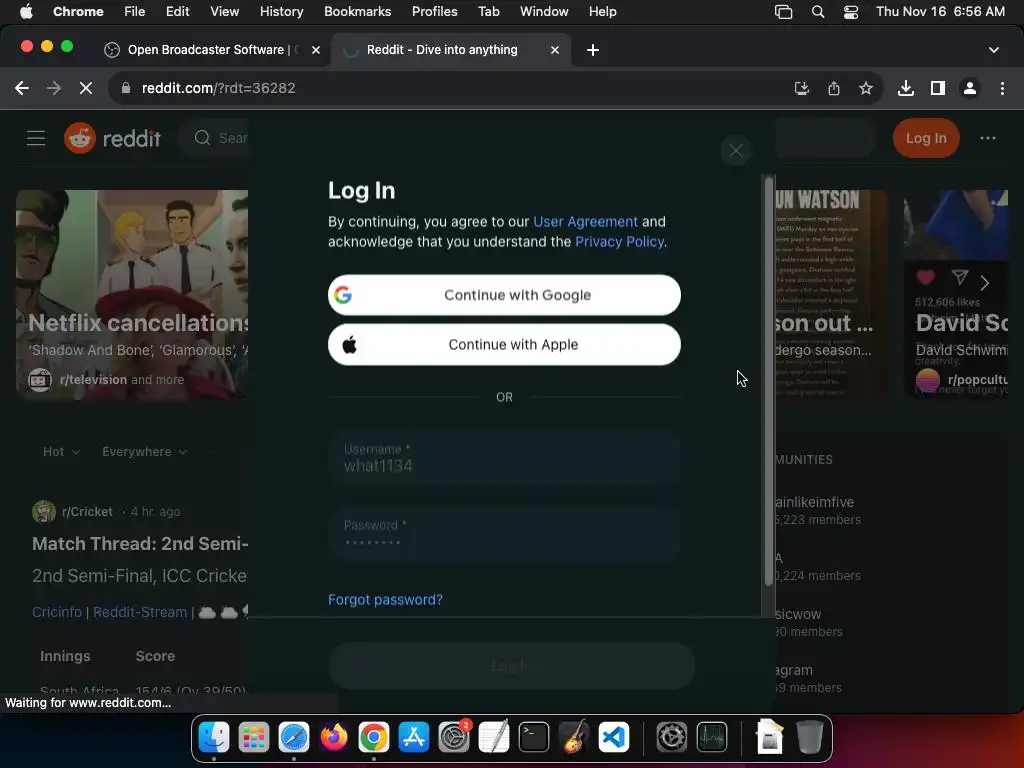Continue with Apple button

pos(504,345)
